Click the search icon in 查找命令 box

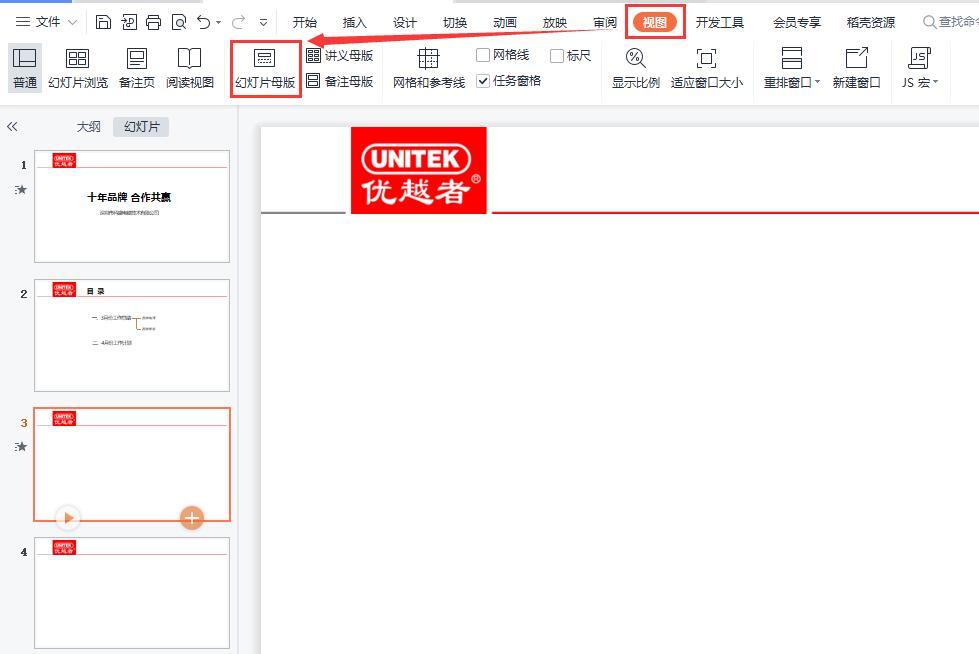point(930,22)
